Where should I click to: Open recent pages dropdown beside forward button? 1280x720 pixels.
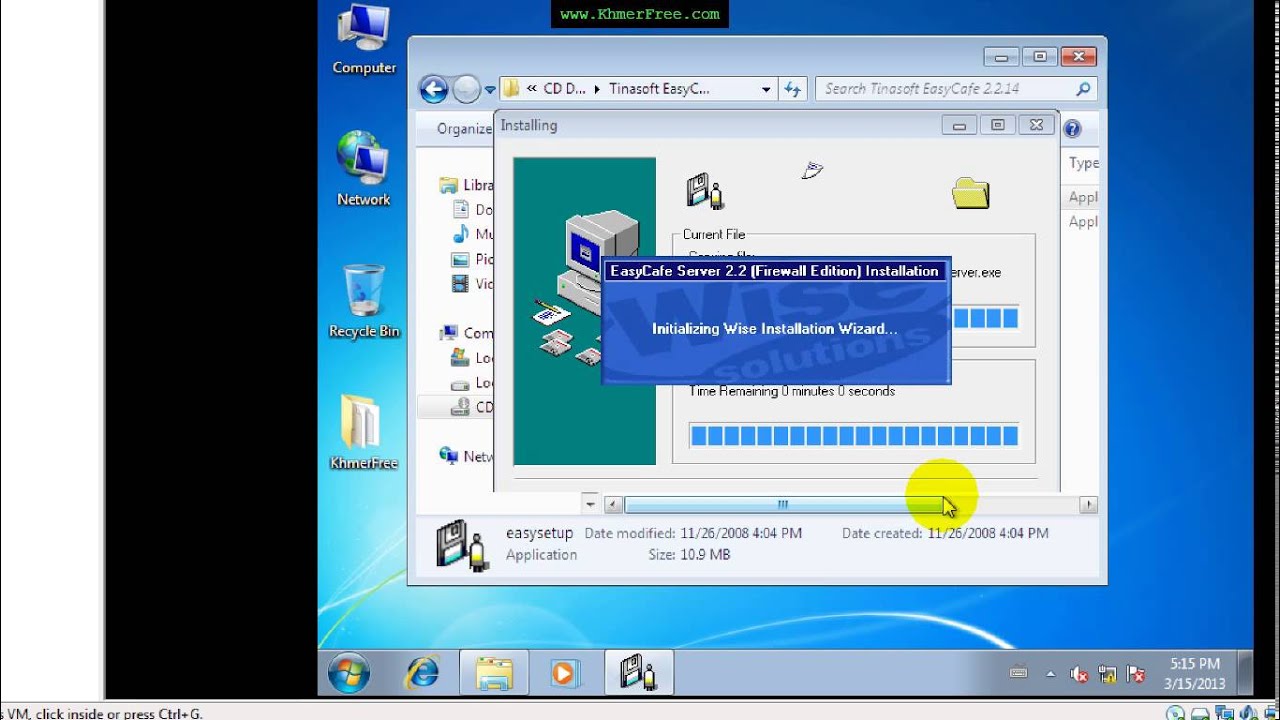click(x=490, y=89)
